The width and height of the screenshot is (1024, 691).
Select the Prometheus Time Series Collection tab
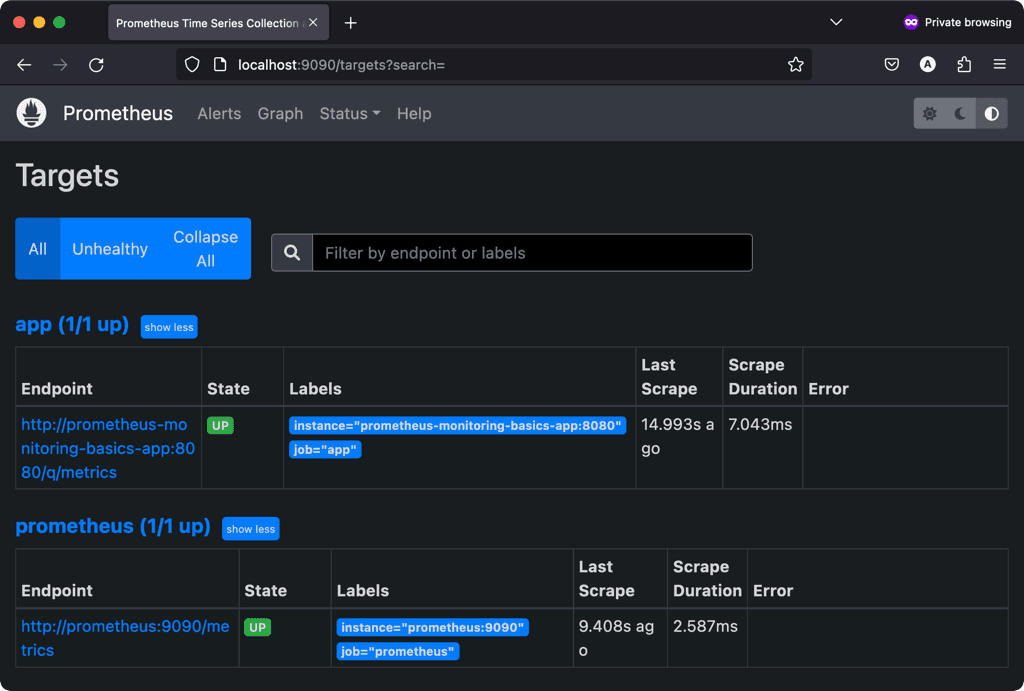point(218,23)
